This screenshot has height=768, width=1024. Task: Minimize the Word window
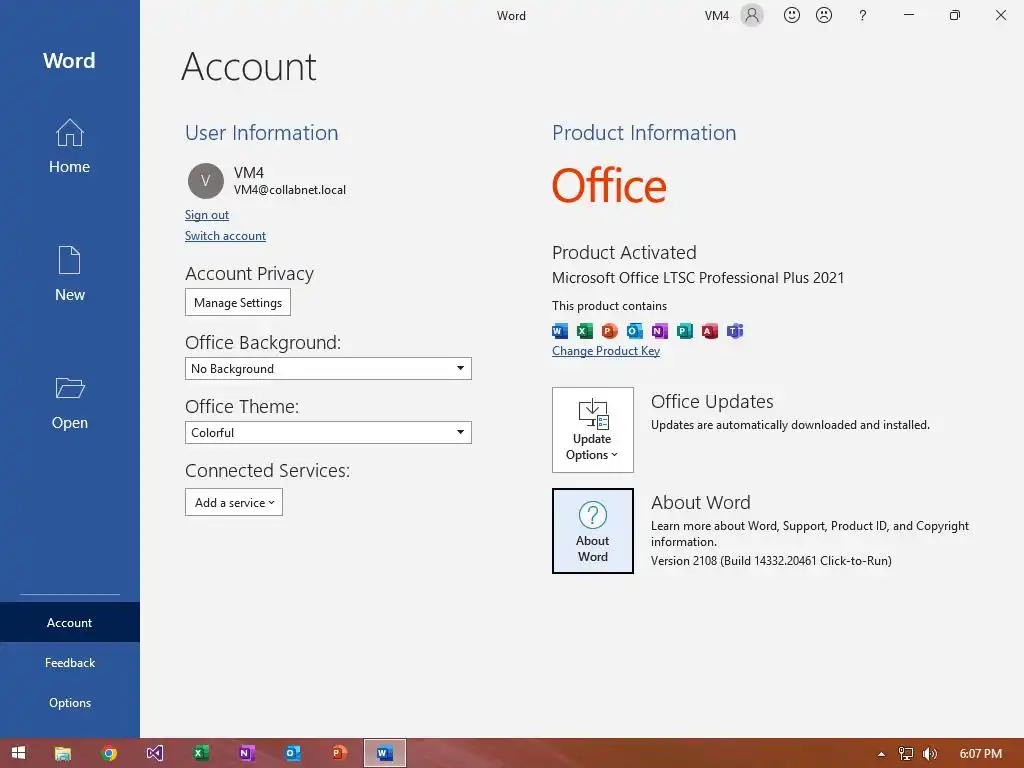(x=908, y=15)
